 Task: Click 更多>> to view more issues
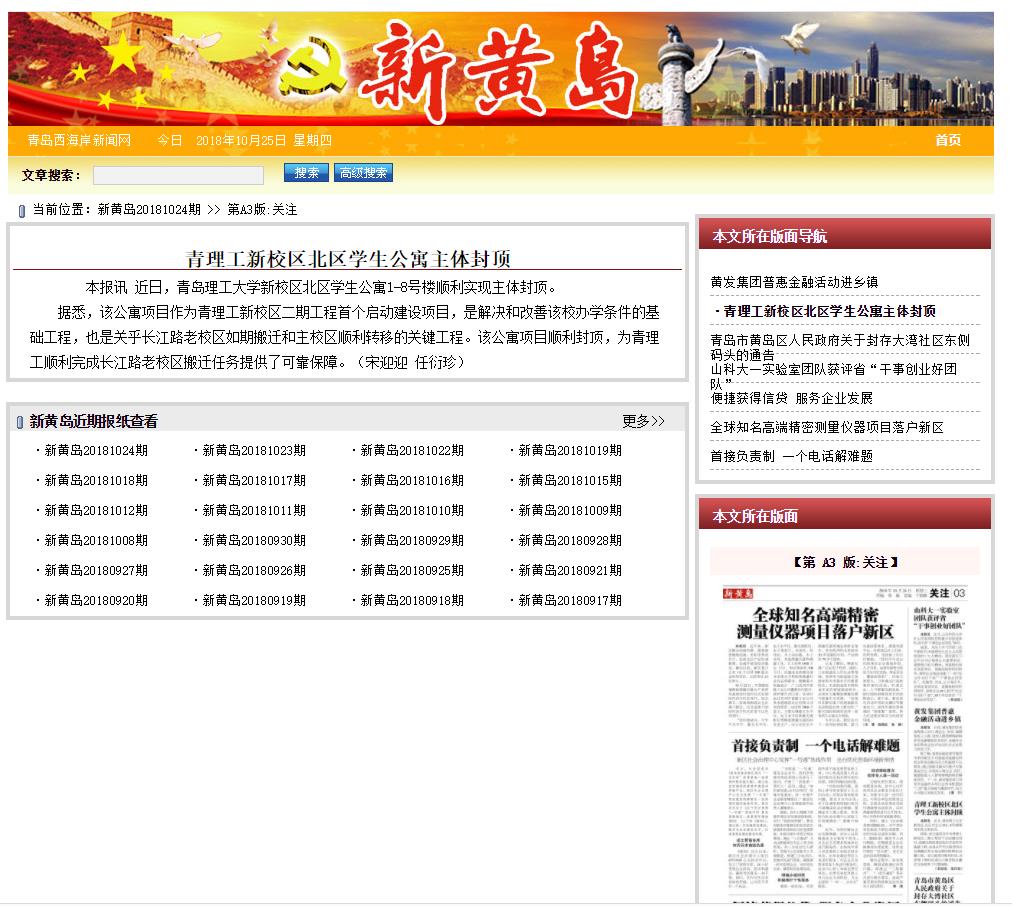pos(643,421)
